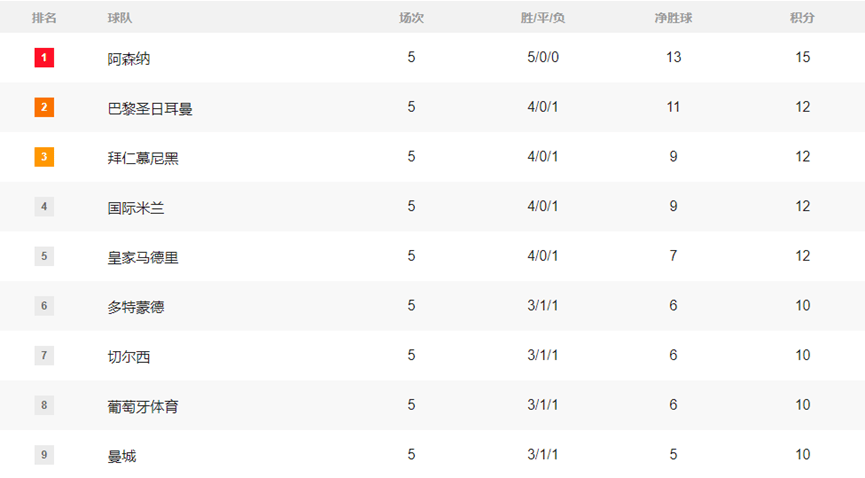
Task: Open the 切尔西 team link
Action: [129, 356]
